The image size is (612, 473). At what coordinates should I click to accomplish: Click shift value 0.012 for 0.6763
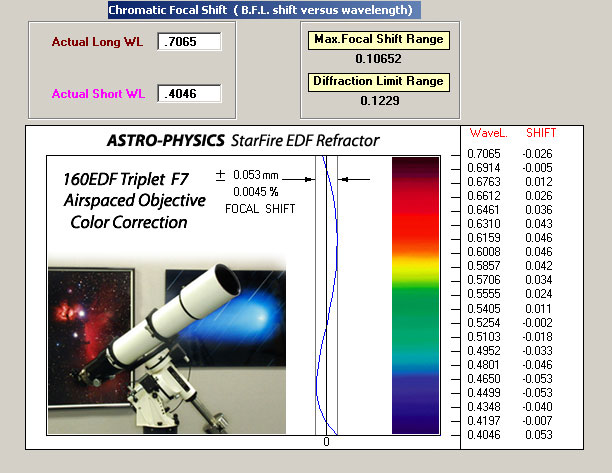coord(539,182)
